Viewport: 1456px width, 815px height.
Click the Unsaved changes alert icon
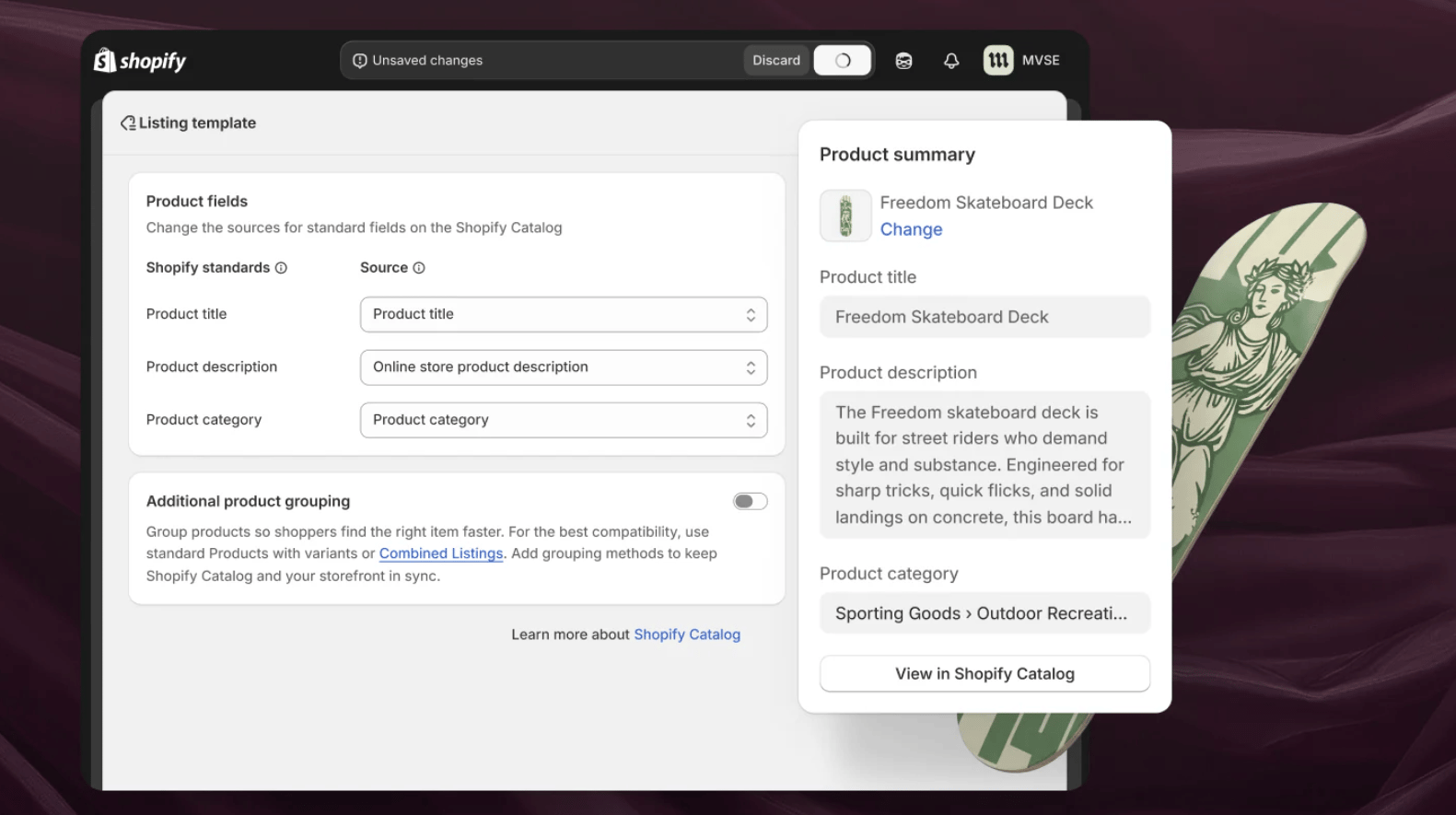point(359,61)
